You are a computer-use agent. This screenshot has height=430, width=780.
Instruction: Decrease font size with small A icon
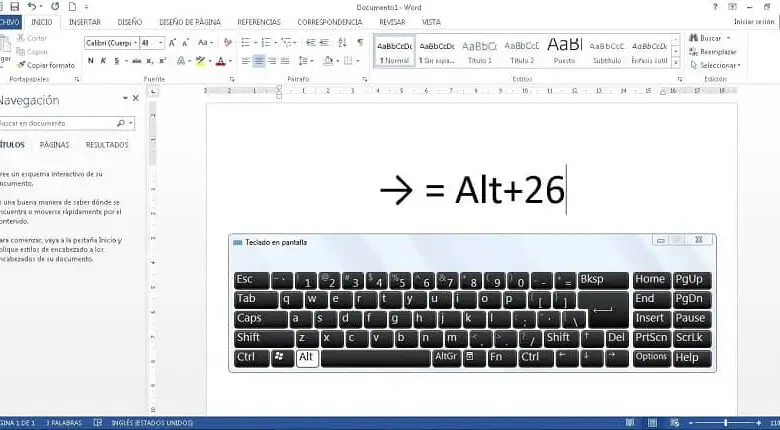[x=185, y=43]
